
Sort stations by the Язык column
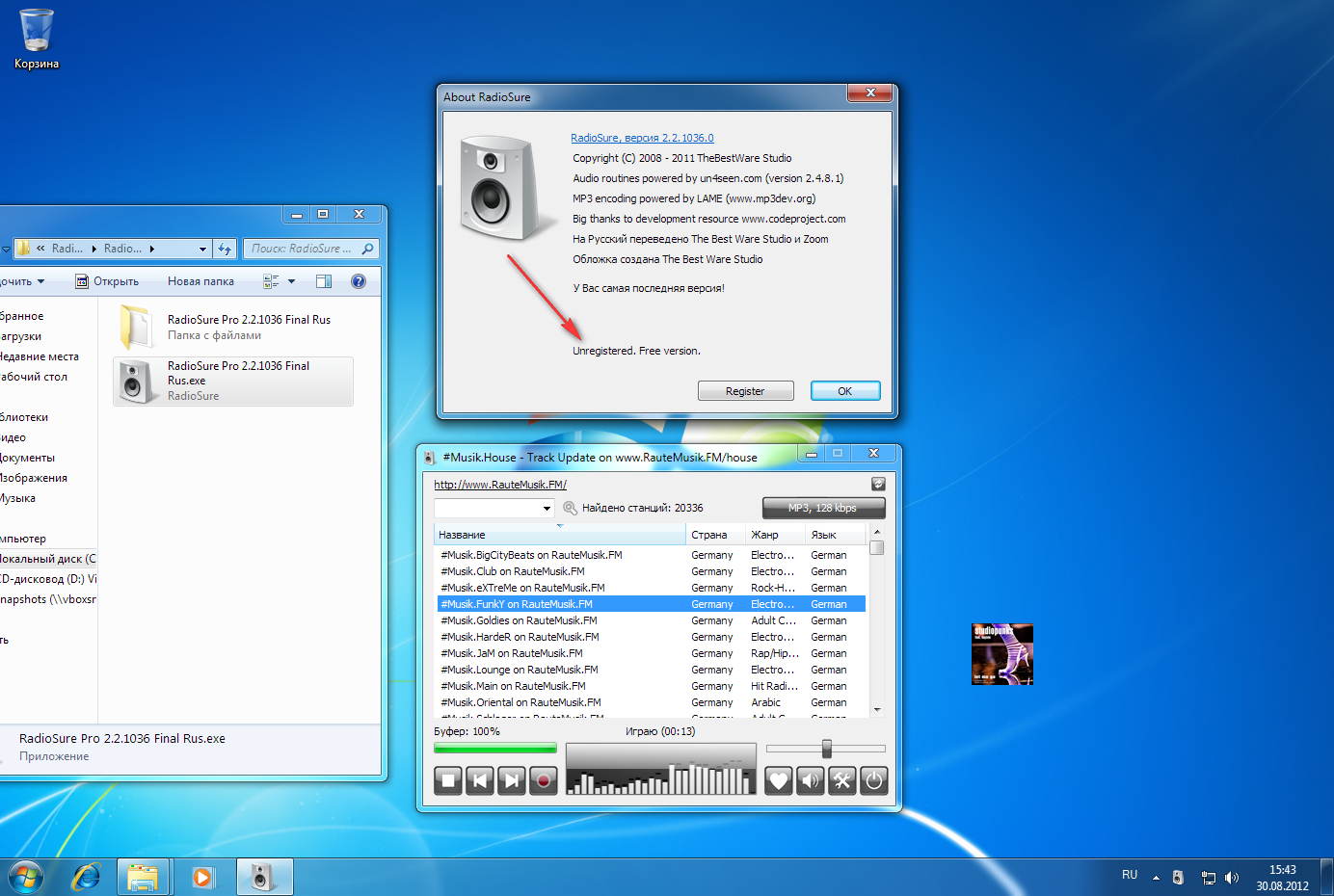(x=837, y=535)
